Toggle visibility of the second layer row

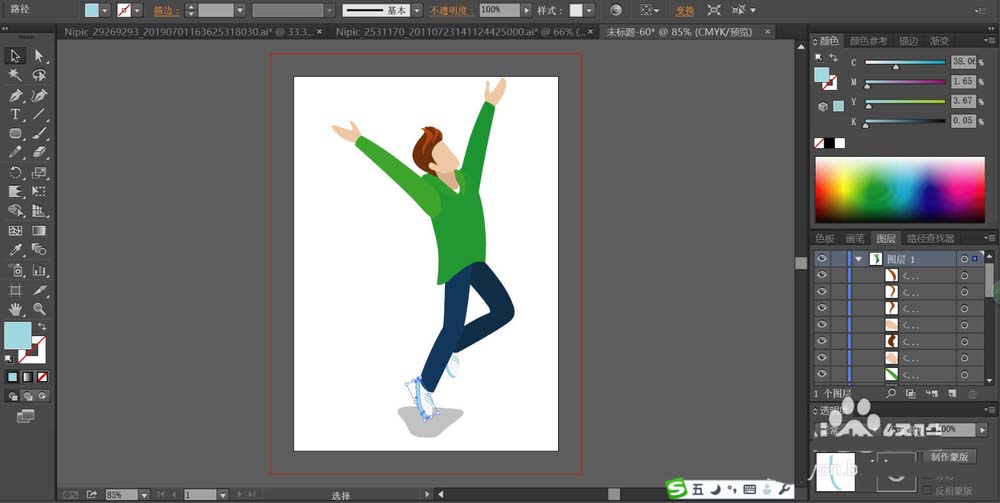tap(822, 275)
